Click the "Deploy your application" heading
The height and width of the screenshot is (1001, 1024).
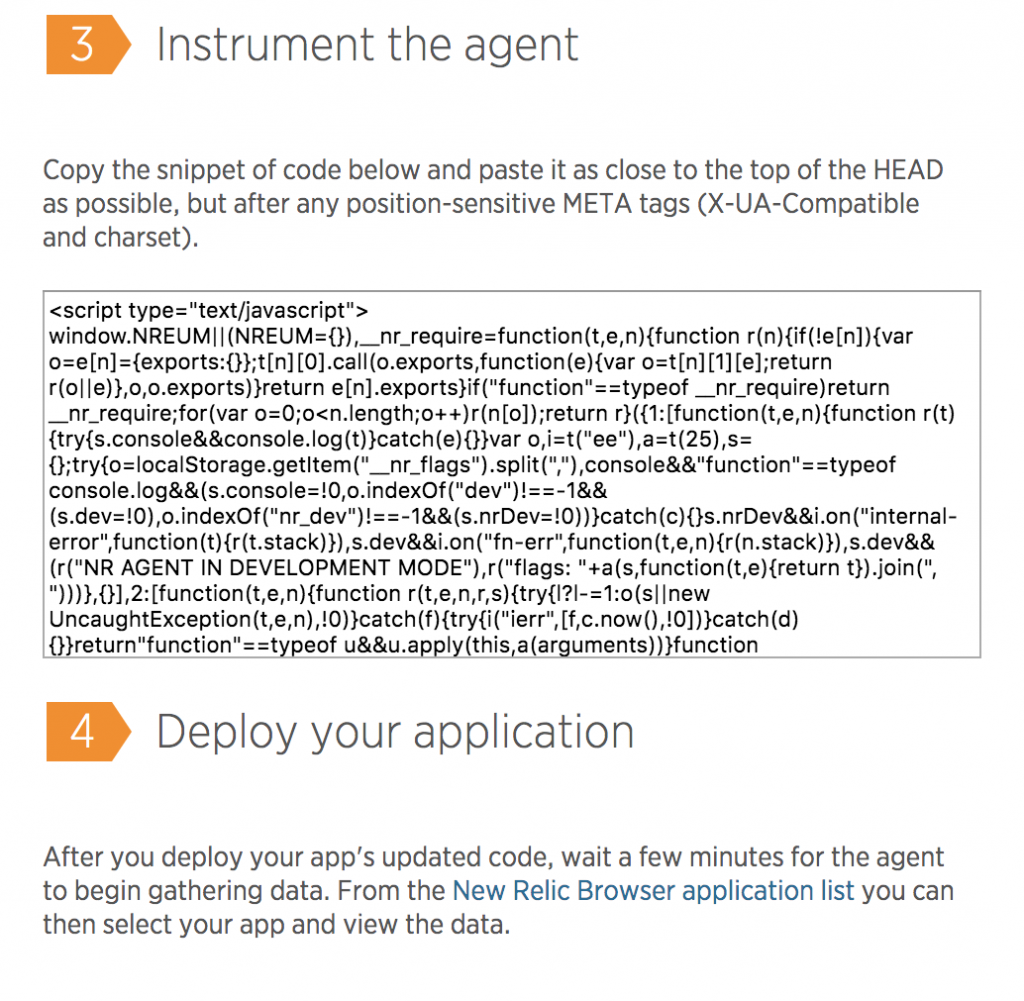[395, 733]
